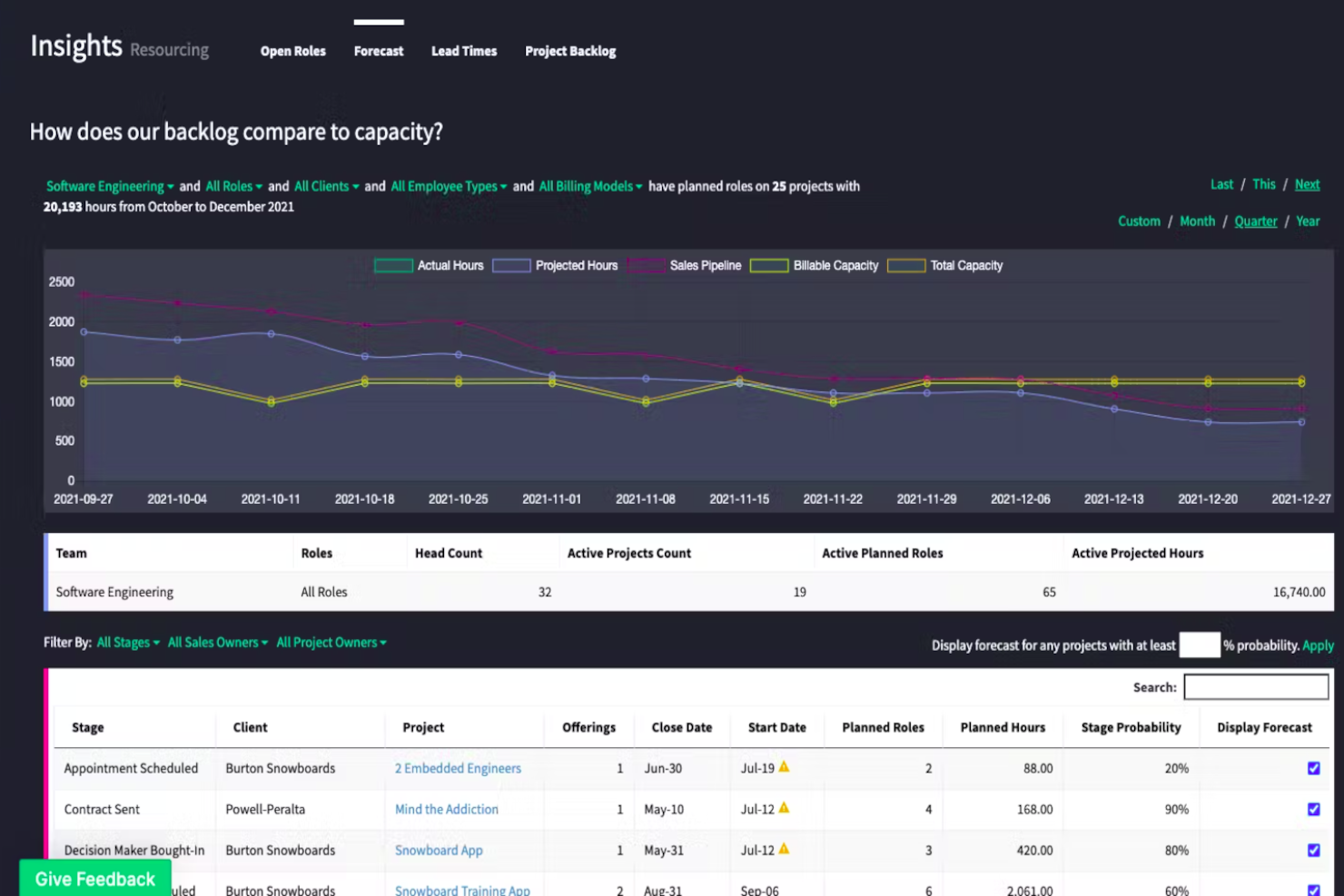
Task: Open Snowboard App project link
Action: click(x=439, y=850)
